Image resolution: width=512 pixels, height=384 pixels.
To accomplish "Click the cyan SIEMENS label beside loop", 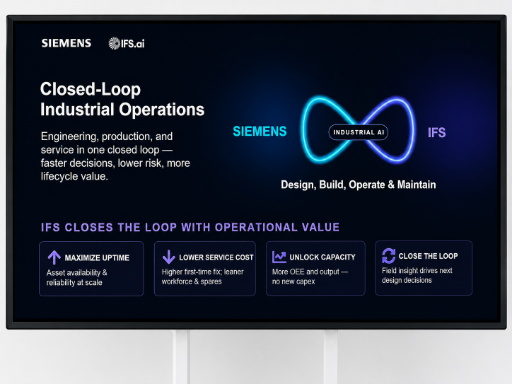I will 260,131.
